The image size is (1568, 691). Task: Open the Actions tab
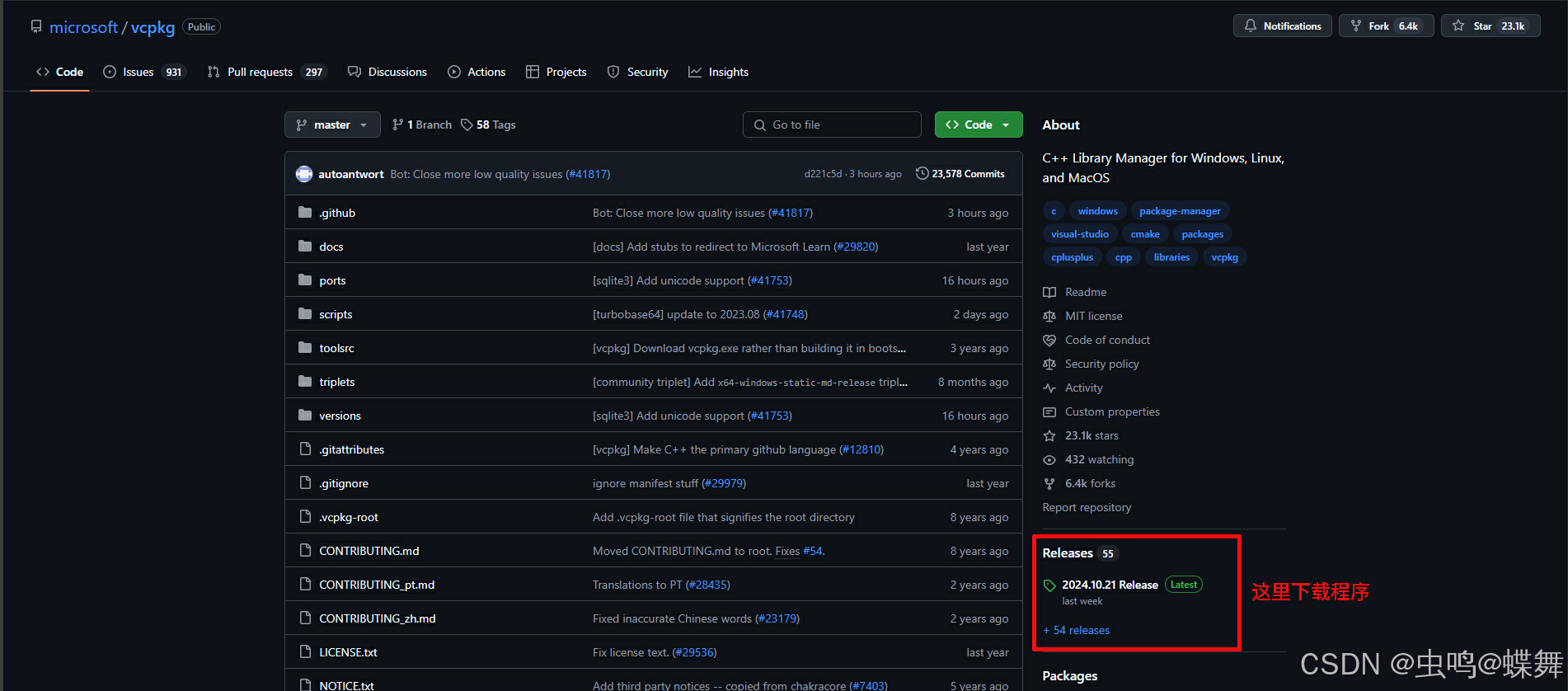tap(477, 72)
